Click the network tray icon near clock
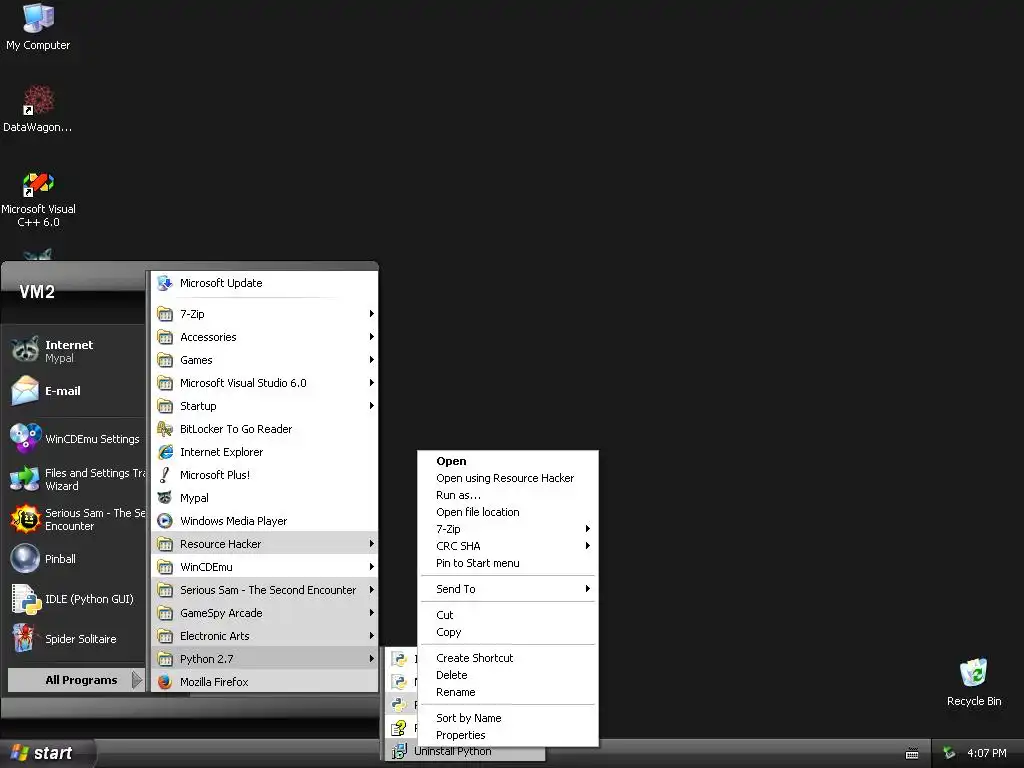The width and height of the screenshot is (1024, 768). [x=950, y=754]
